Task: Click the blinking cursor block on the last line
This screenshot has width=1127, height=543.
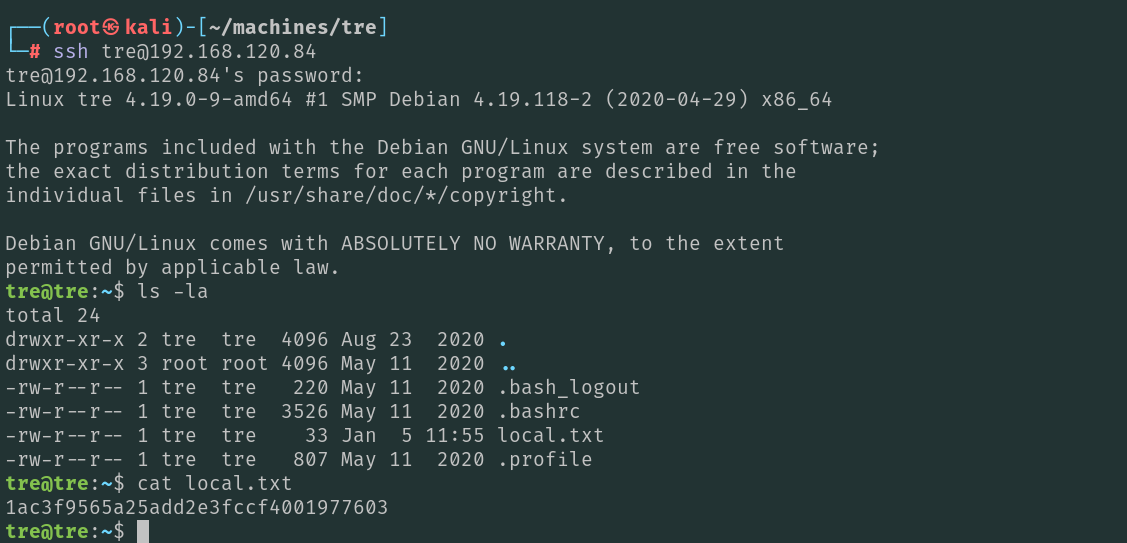Action: click(x=143, y=531)
